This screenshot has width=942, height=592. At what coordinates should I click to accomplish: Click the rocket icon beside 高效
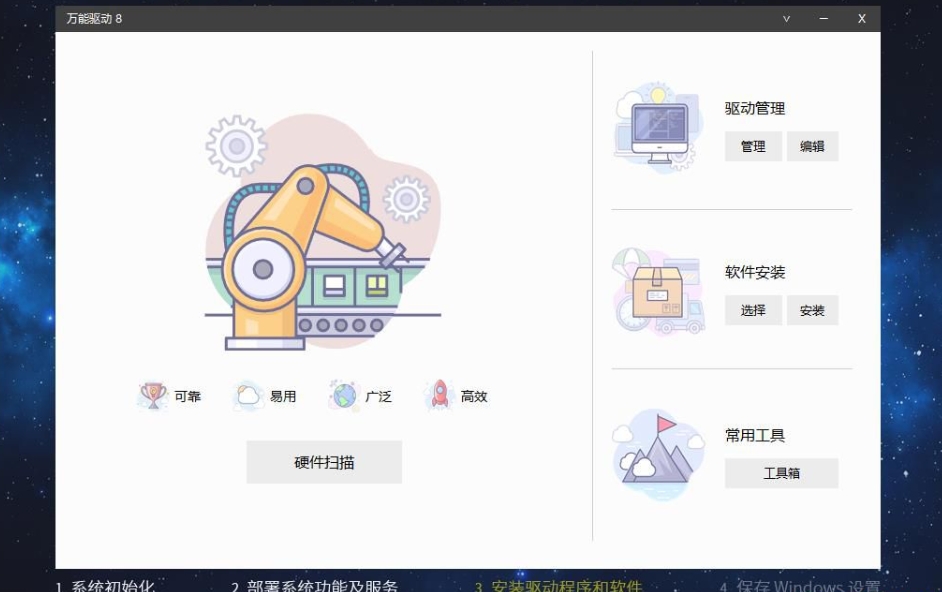click(x=440, y=396)
